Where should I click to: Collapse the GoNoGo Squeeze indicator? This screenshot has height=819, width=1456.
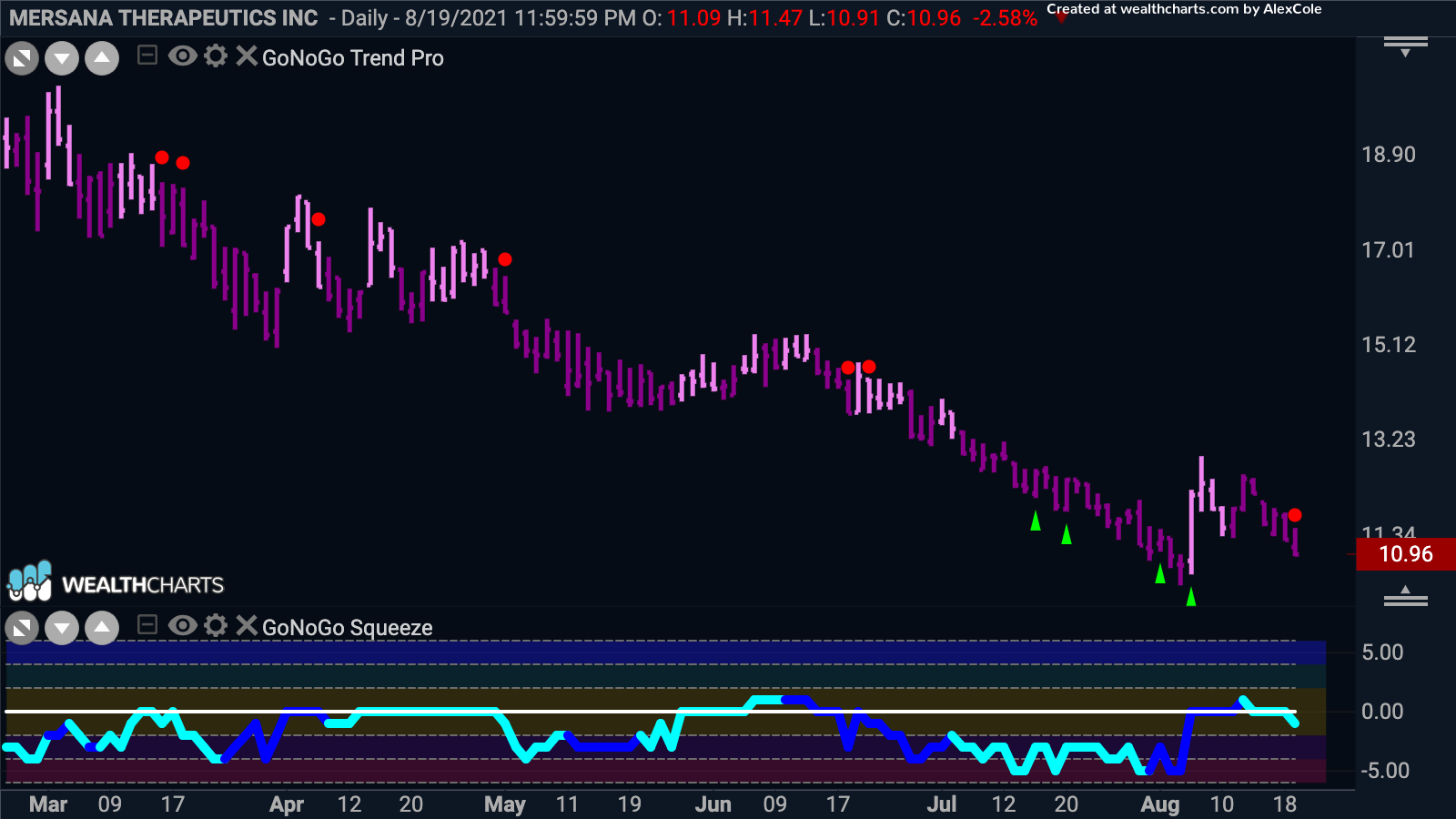(147, 625)
